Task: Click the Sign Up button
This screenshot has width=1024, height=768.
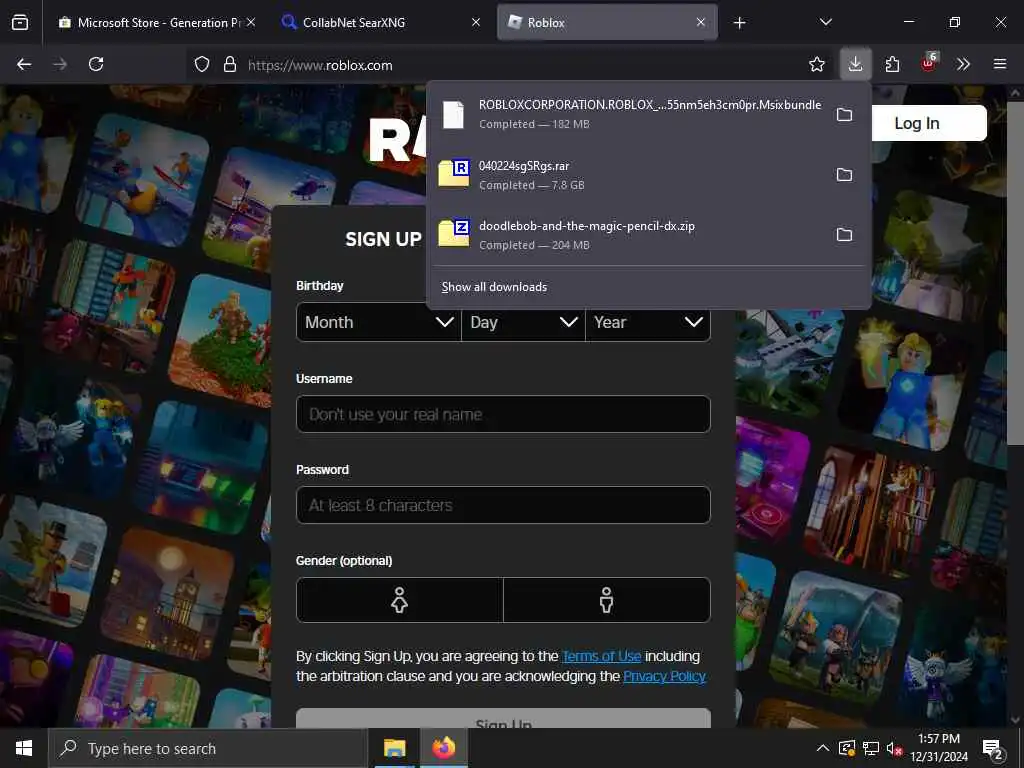Action: click(503, 719)
